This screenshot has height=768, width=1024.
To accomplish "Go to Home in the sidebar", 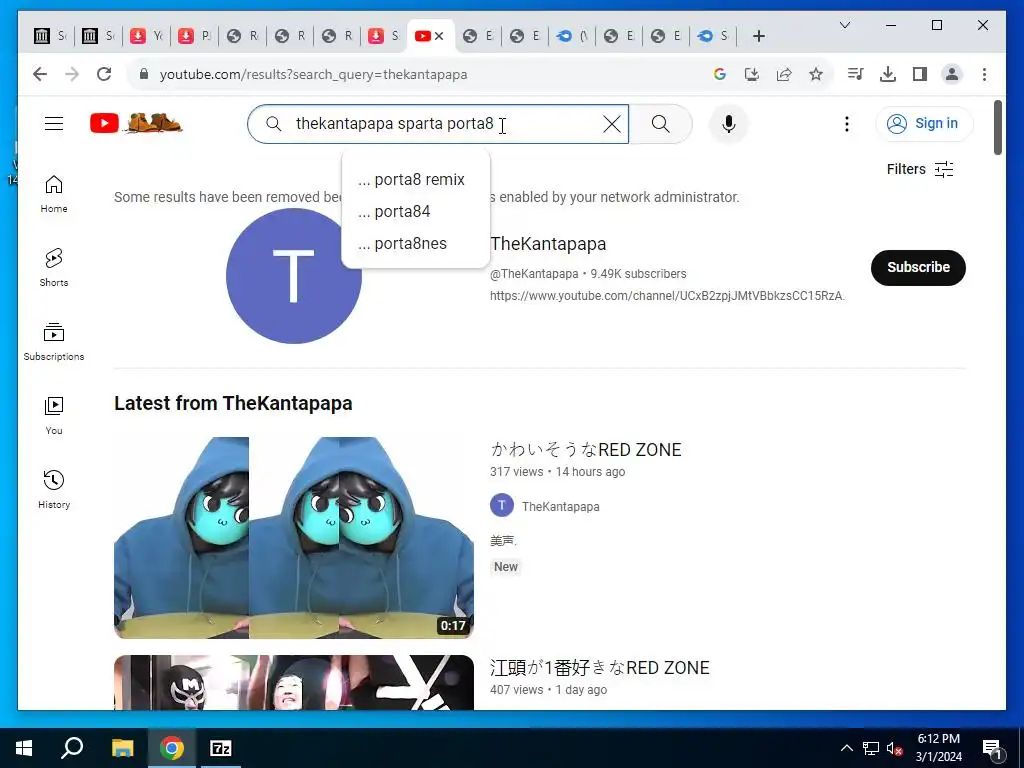I will (54, 194).
